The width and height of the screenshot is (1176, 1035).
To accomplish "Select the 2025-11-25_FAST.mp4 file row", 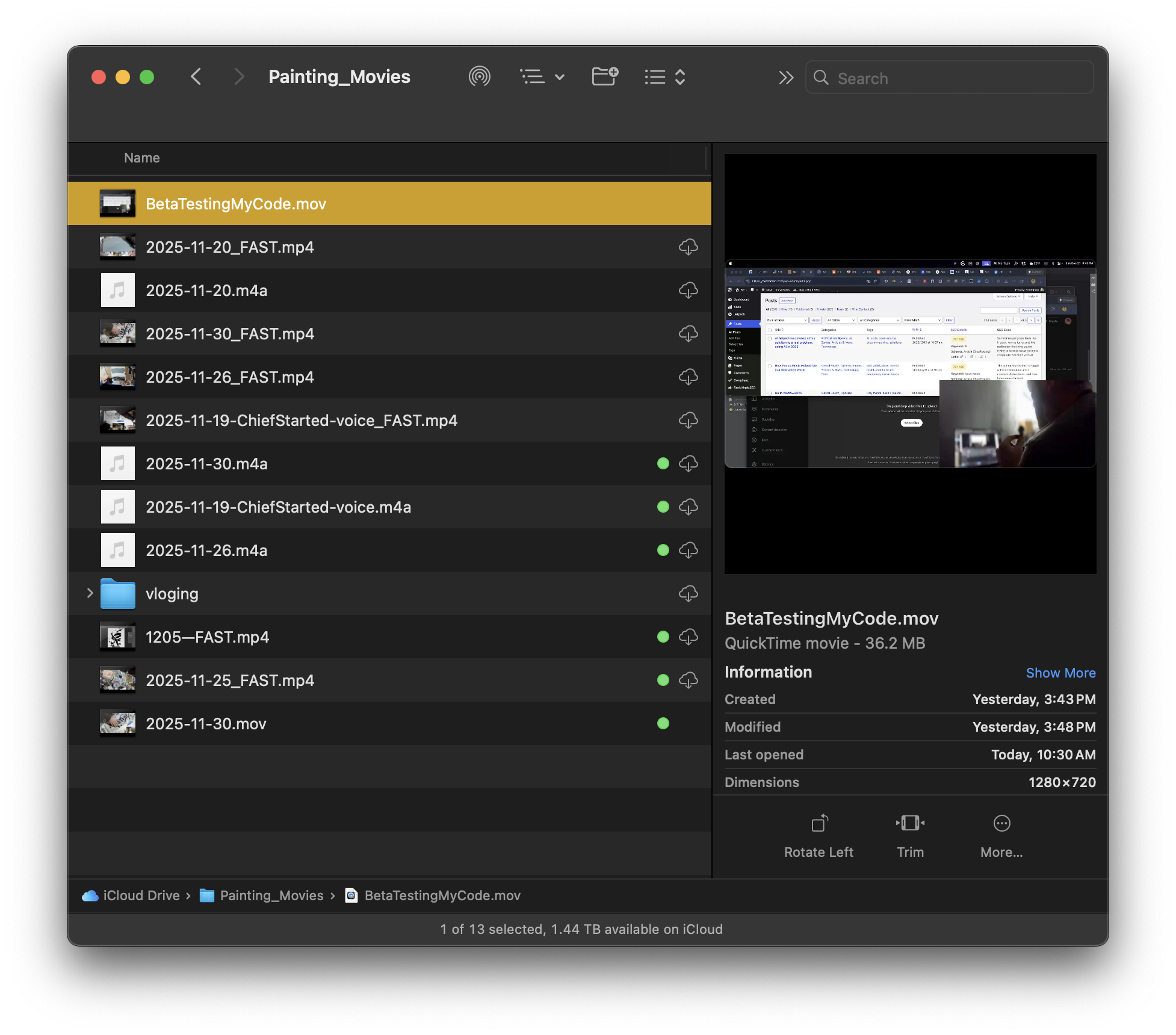I will tap(389, 680).
